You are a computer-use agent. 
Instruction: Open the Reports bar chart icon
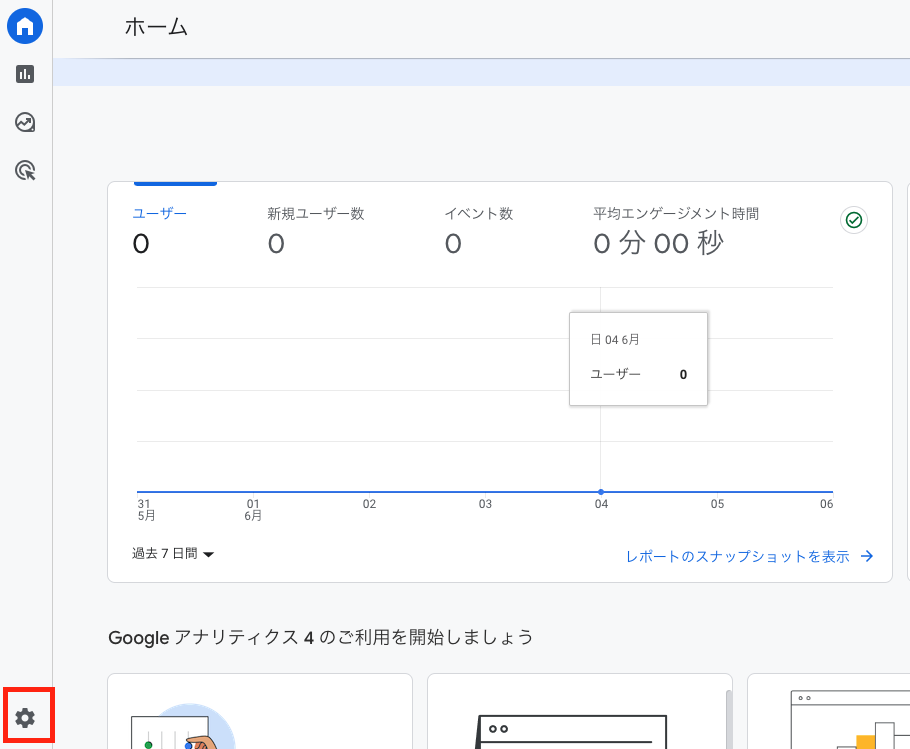tap(25, 74)
